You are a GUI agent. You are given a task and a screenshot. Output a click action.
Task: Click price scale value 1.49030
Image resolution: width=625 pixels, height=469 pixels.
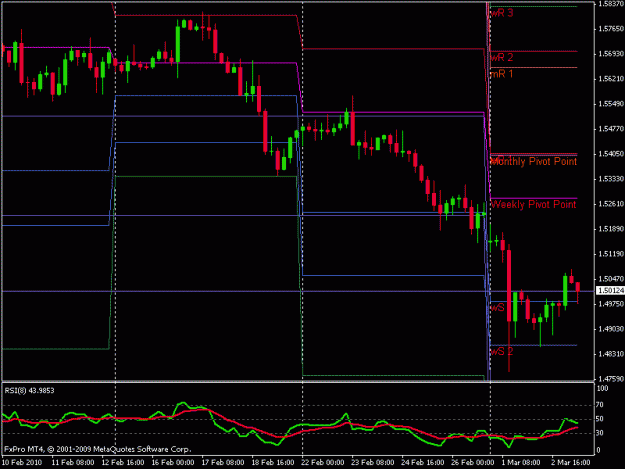point(611,329)
